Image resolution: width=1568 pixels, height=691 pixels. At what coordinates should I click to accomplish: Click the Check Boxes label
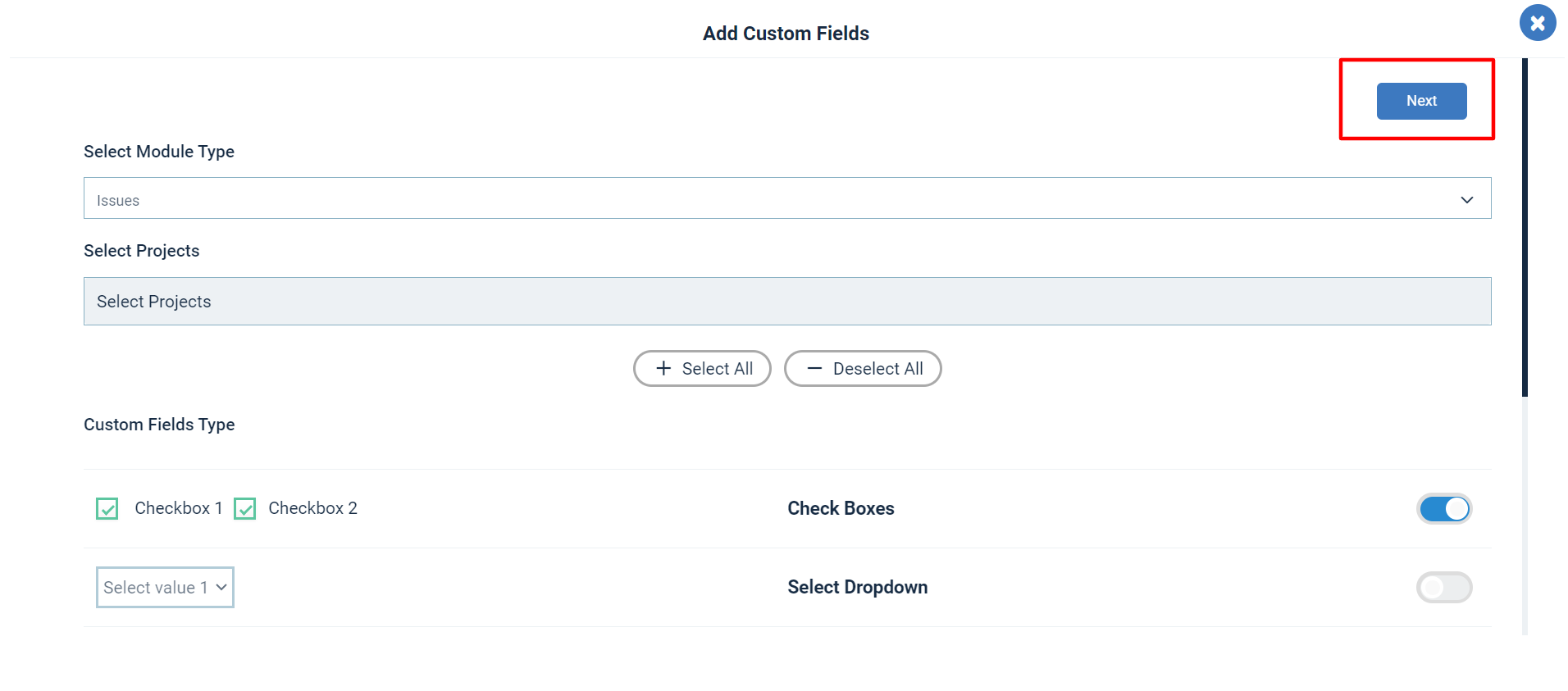(x=841, y=508)
